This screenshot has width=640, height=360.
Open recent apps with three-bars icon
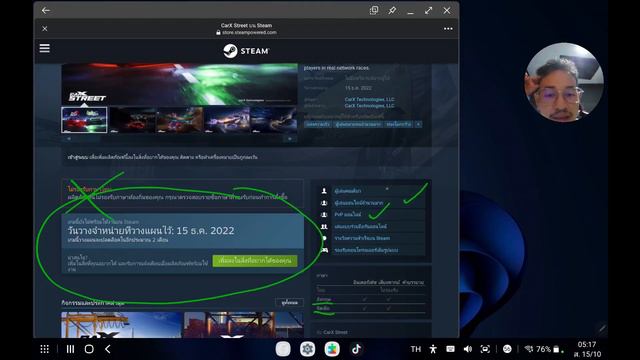[70, 349]
